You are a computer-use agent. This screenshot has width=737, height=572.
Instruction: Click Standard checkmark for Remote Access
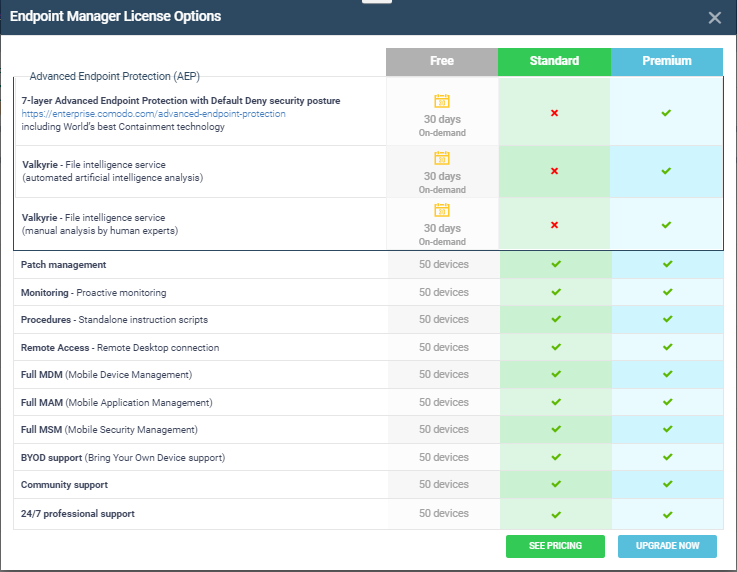[556, 347]
